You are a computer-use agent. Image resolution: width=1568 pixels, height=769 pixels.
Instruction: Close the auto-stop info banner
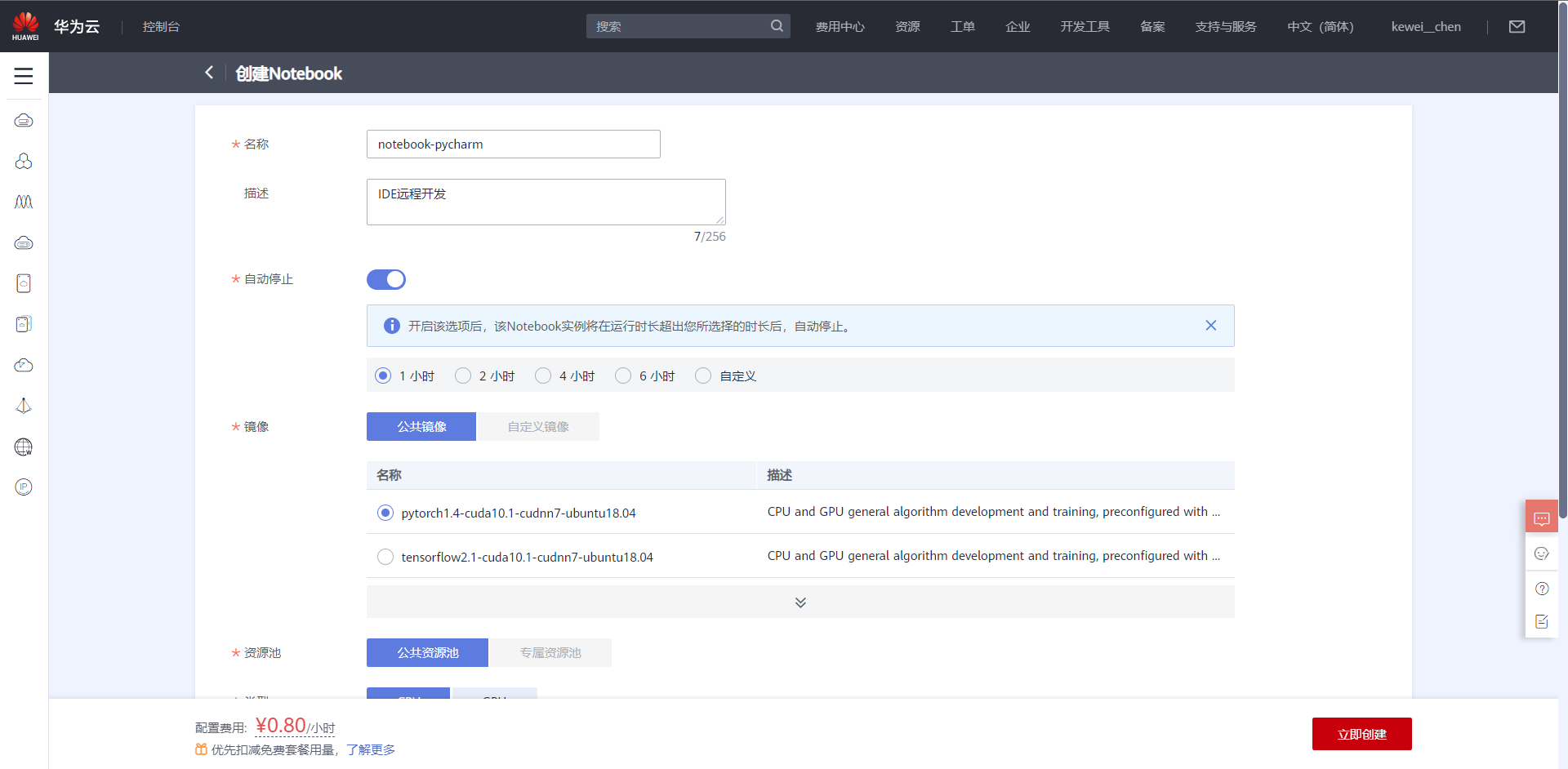point(1211,326)
